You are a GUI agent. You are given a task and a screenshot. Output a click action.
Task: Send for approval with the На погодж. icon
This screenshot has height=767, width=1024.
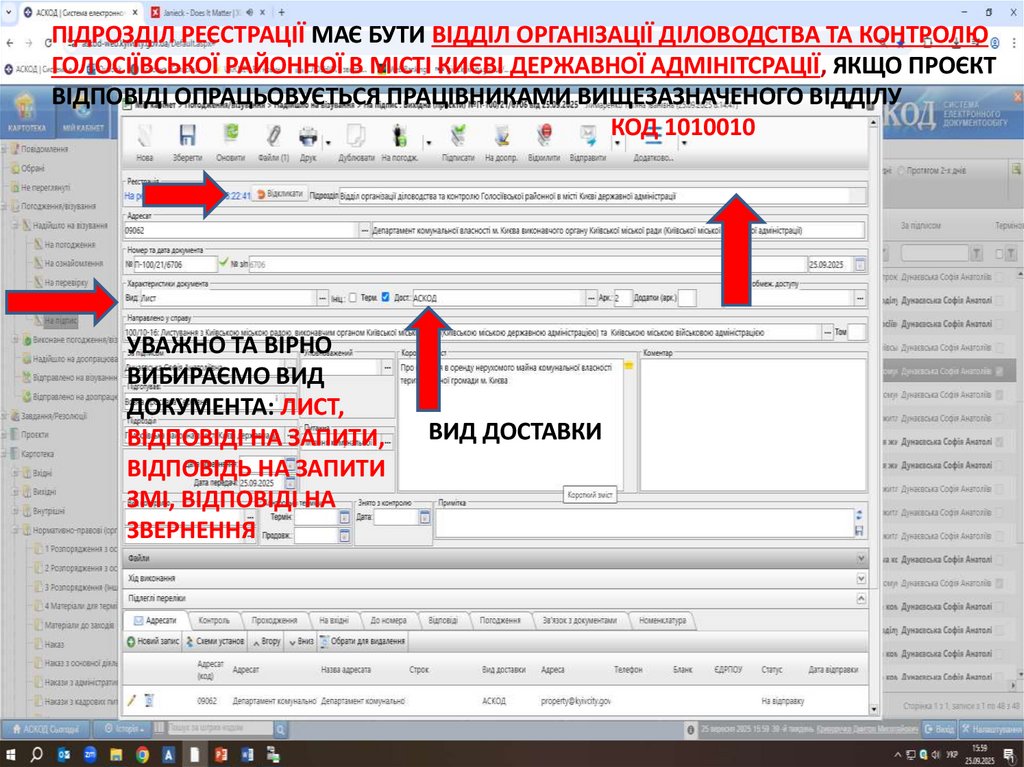click(400, 136)
